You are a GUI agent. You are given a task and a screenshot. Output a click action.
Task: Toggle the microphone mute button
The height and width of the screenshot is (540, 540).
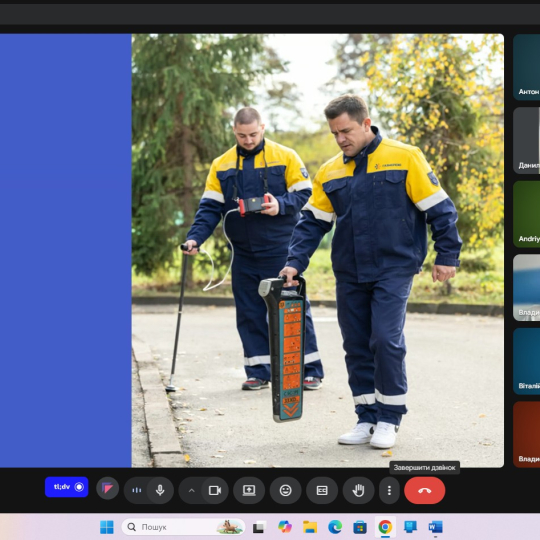(x=160, y=490)
